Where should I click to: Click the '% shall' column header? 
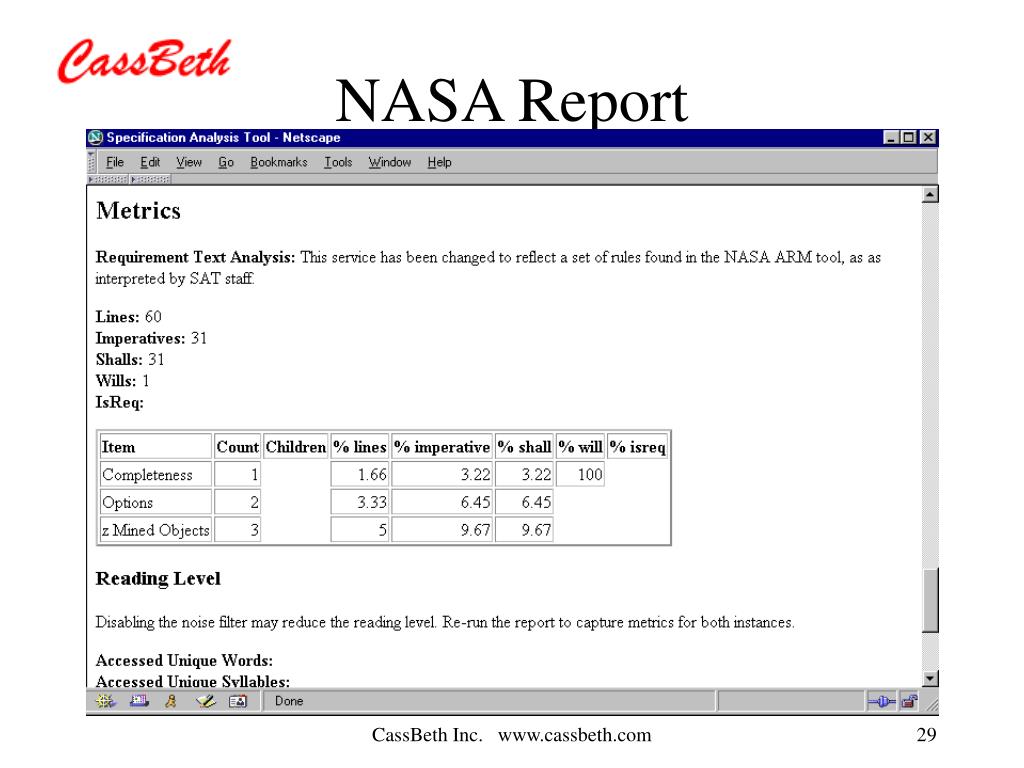pos(524,447)
